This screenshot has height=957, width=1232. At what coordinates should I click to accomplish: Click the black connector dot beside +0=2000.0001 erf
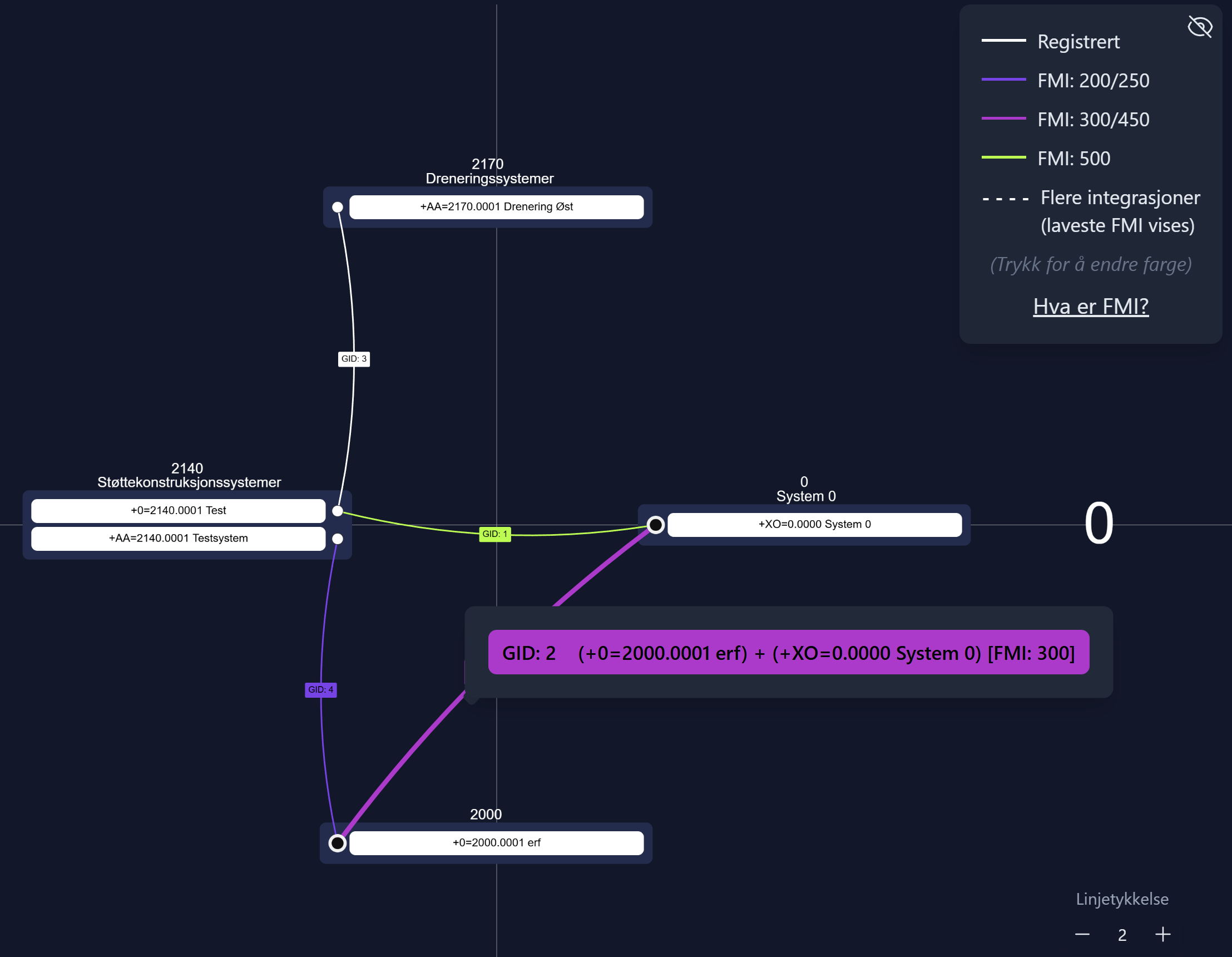[x=337, y=843]
